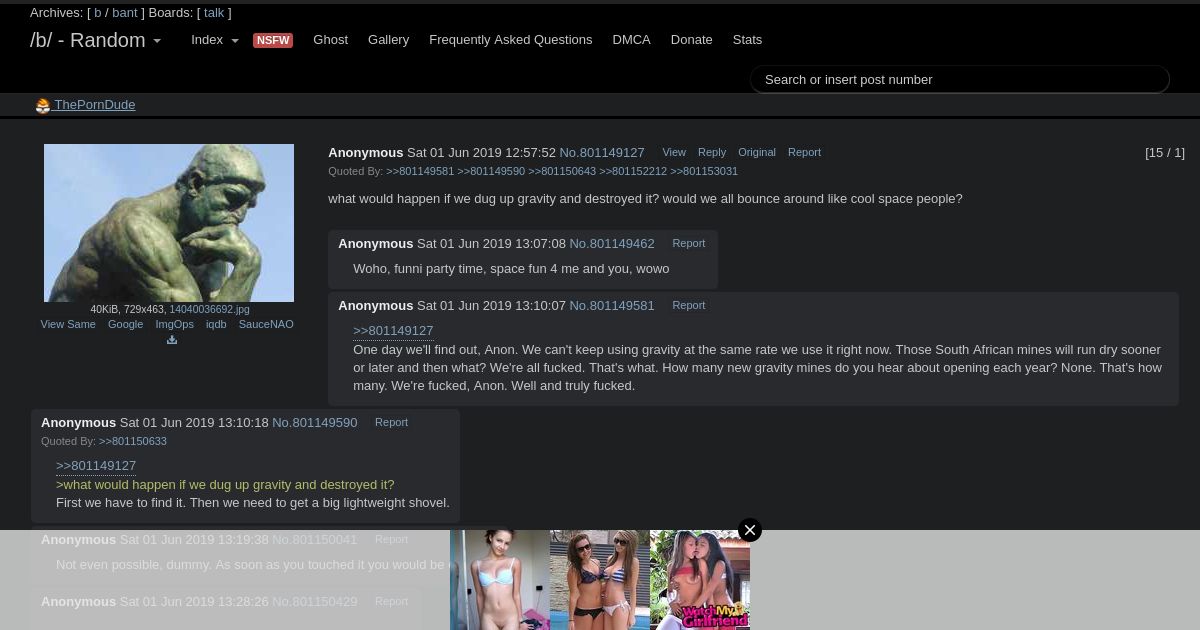Click the first ad image in banner

coord(500,580)
